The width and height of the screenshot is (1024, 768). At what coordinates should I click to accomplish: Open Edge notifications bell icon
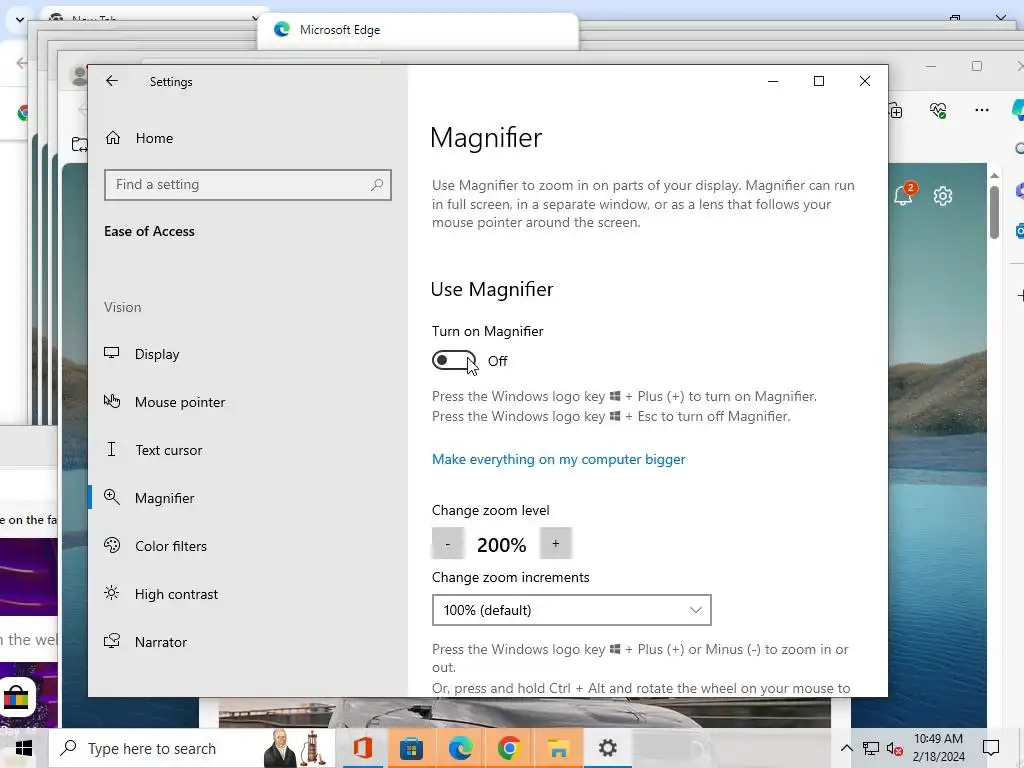[x=905, y=194]
